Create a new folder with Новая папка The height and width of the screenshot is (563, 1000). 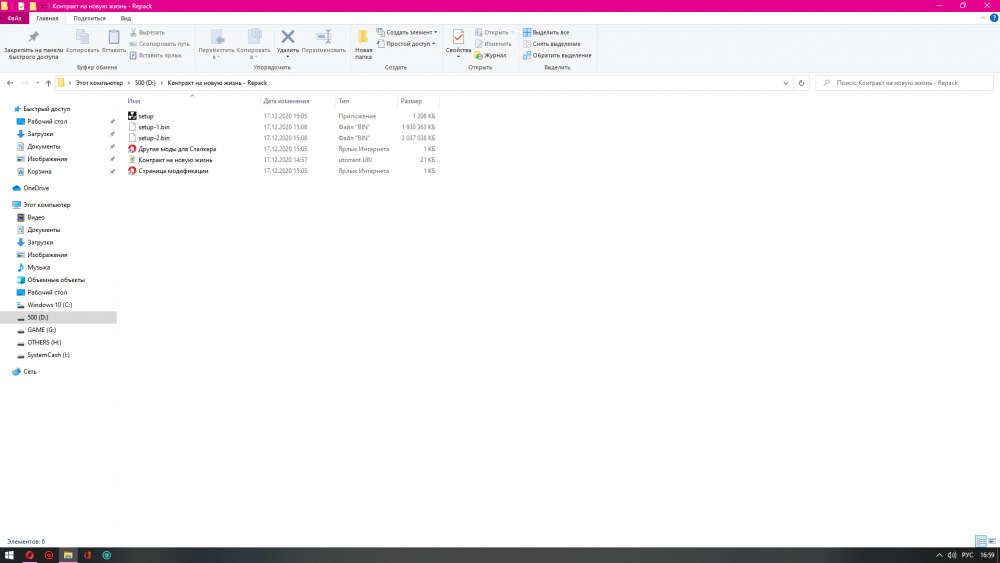[x=363, y=42]
